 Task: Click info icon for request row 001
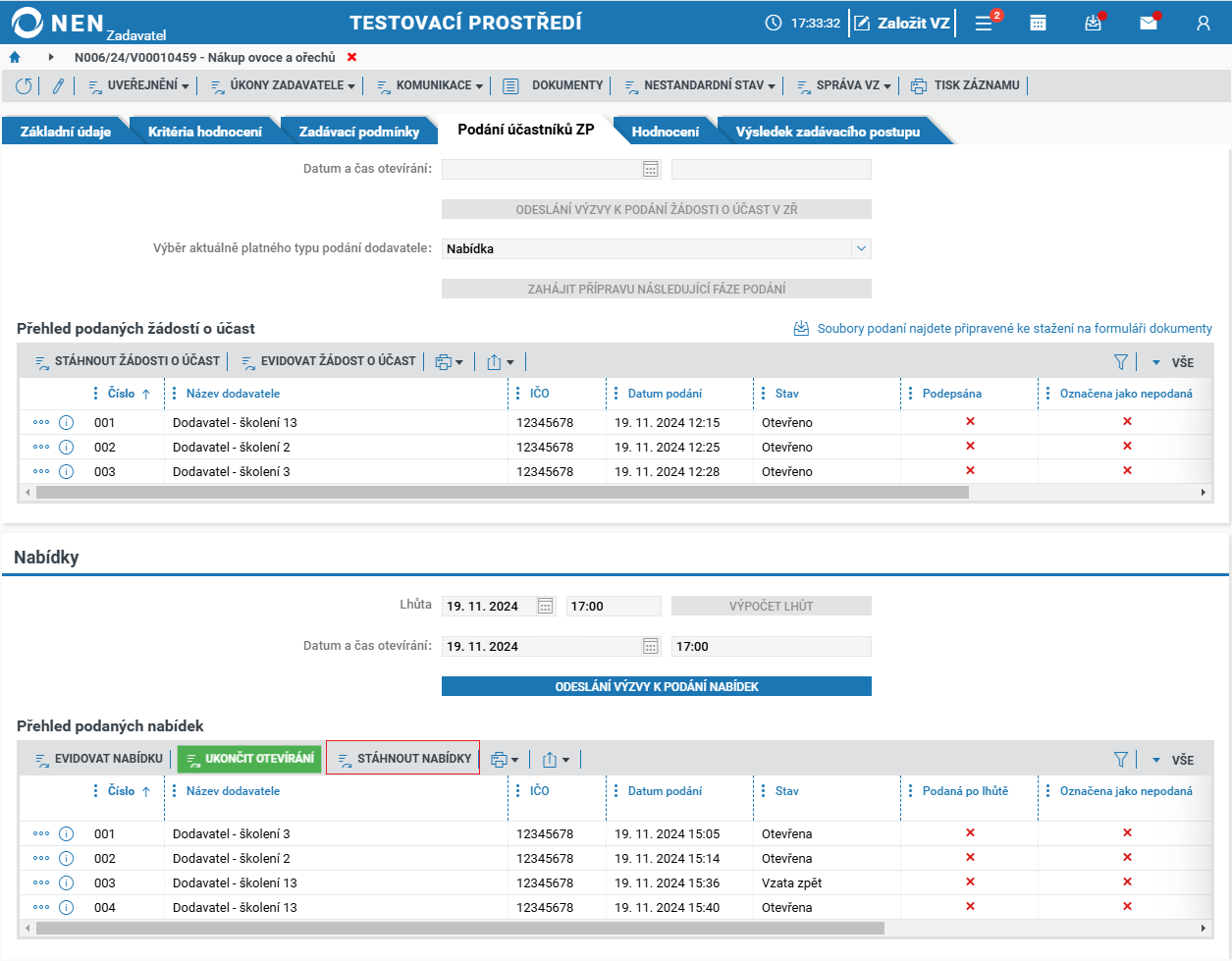[67, 422]
